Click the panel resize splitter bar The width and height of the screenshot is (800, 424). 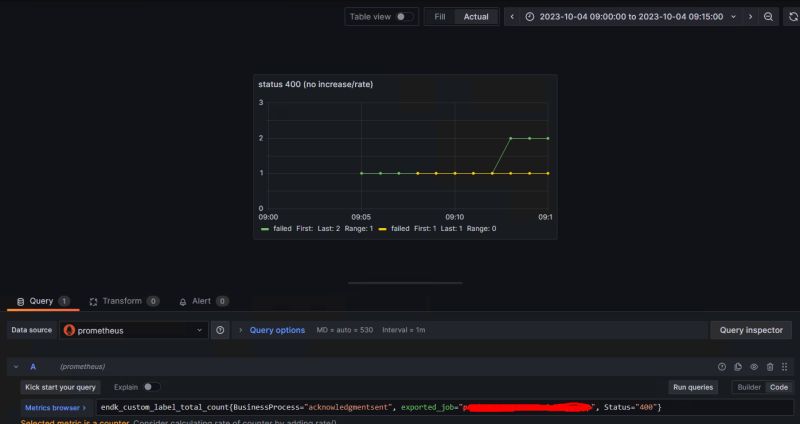405,283
